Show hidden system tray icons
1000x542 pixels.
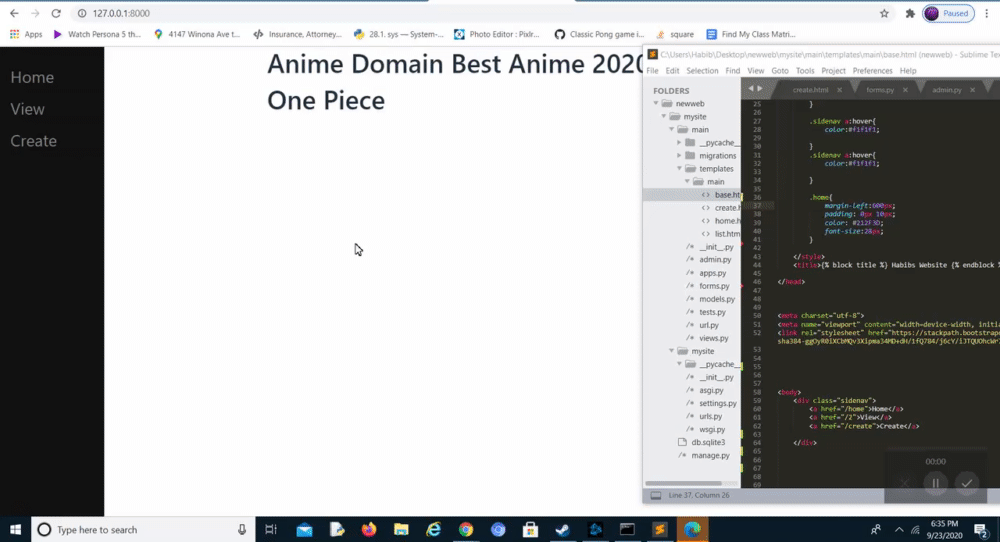coord(899,529)
